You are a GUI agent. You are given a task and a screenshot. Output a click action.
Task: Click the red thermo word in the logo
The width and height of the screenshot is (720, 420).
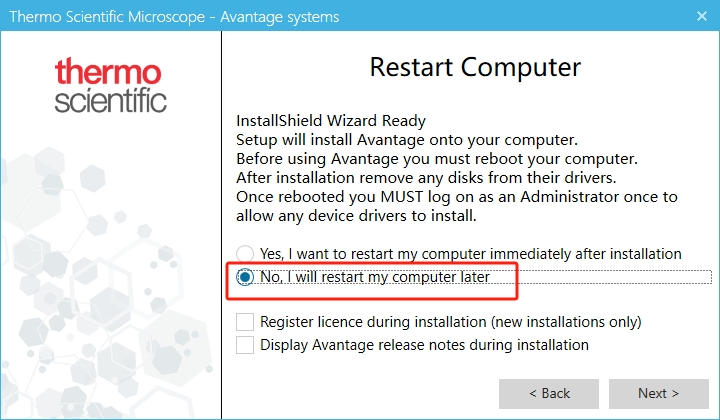pyautogui.click(x=109, y=73)
